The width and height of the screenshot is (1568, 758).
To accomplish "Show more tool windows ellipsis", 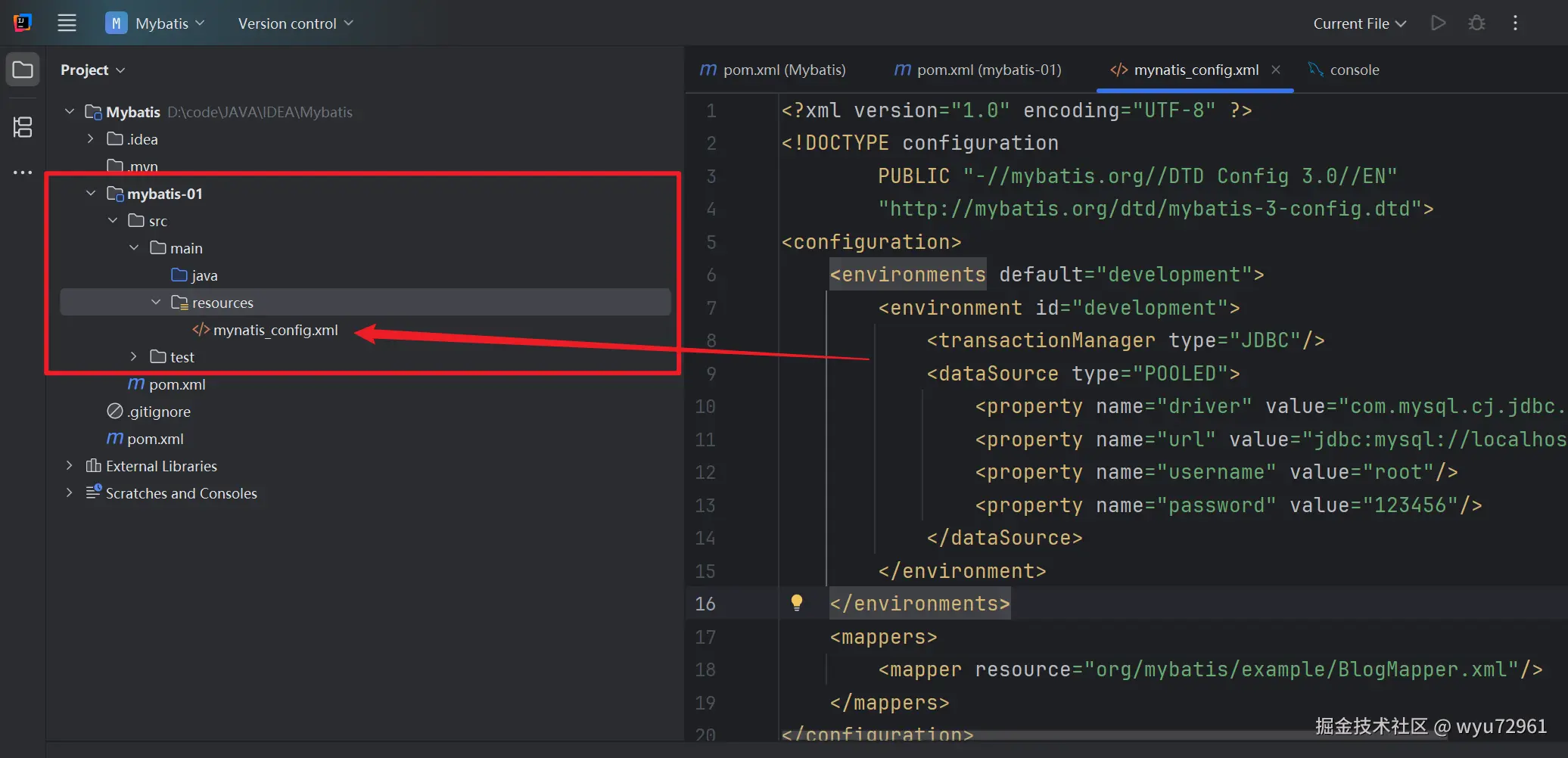I will pos(23,172).
